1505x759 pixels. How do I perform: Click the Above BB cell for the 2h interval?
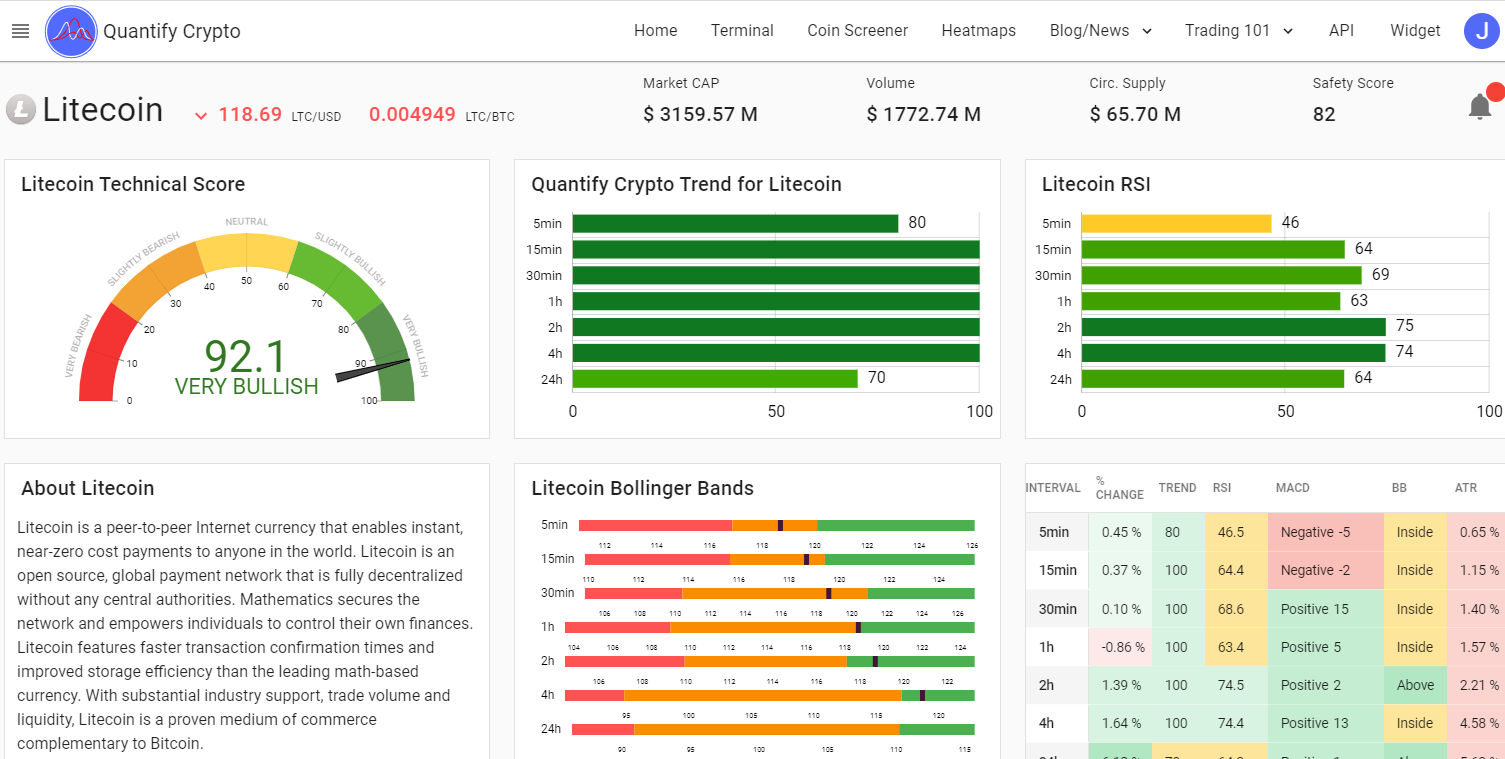1415,685
